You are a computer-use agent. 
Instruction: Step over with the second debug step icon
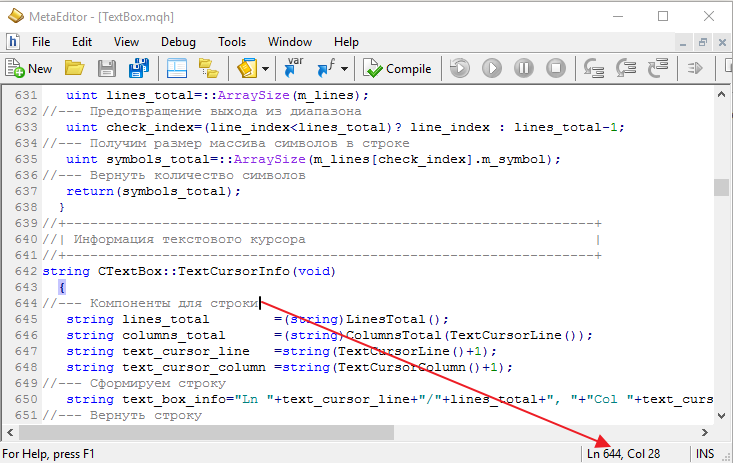tap(626, 68)
